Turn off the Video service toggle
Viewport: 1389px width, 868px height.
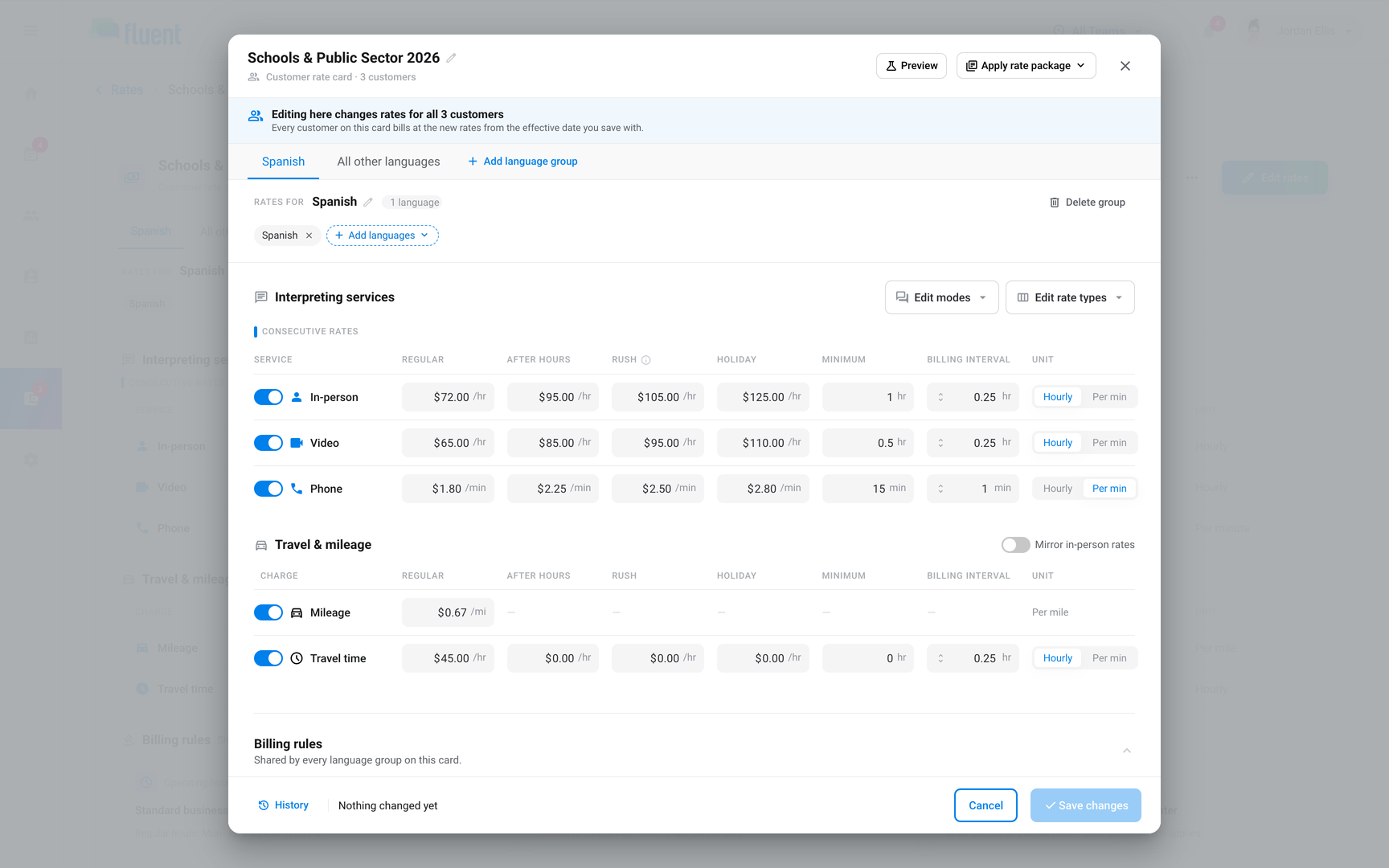268,443
